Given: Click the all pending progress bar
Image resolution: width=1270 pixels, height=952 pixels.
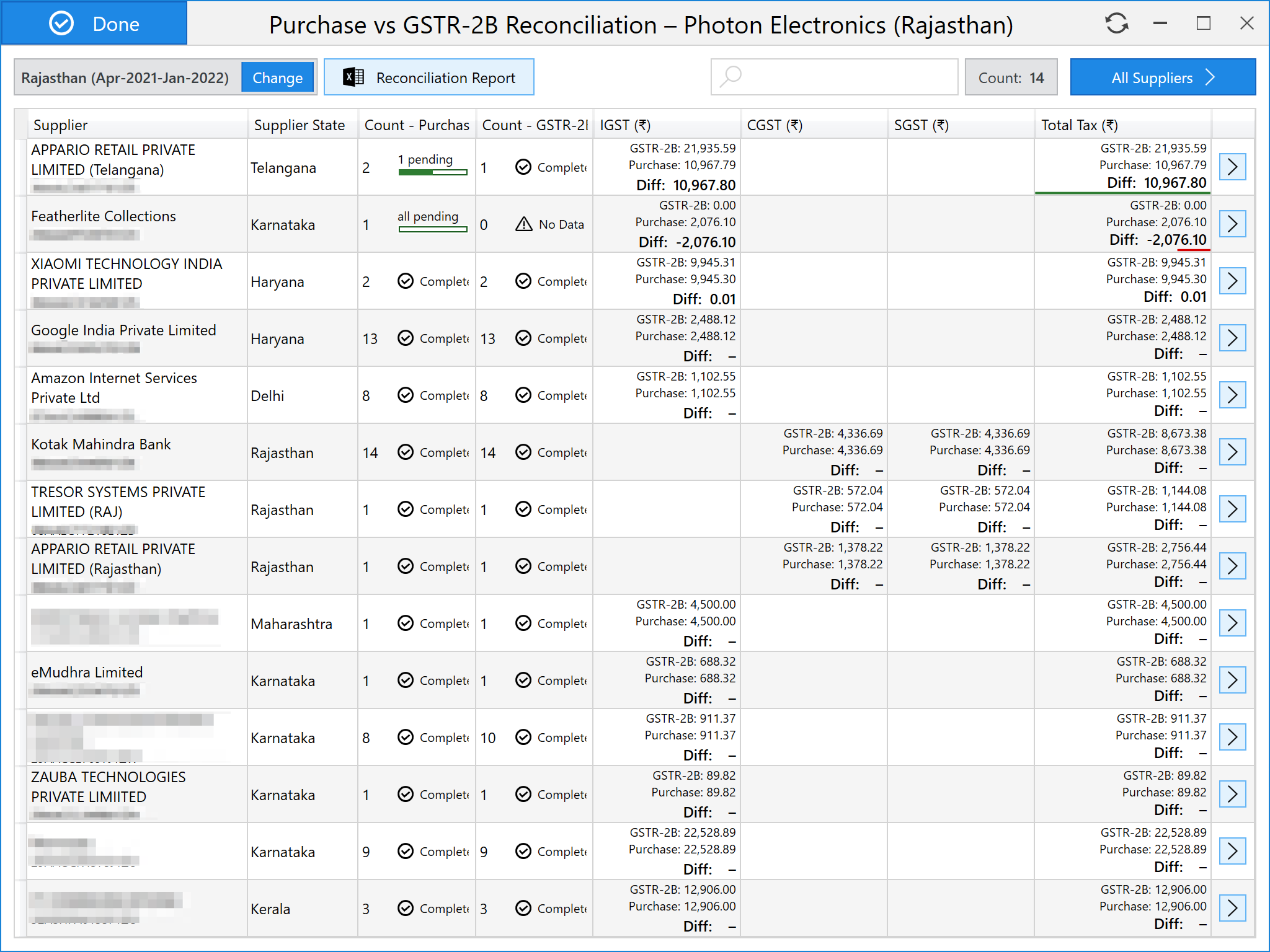Looking at the screenshot, I should 432,229.
